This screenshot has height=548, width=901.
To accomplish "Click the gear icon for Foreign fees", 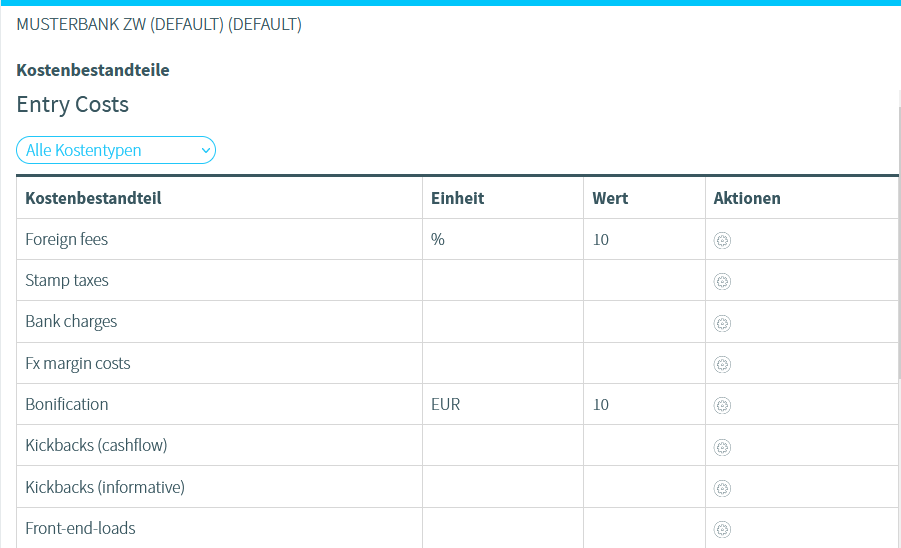I will [x=722, y=240].
